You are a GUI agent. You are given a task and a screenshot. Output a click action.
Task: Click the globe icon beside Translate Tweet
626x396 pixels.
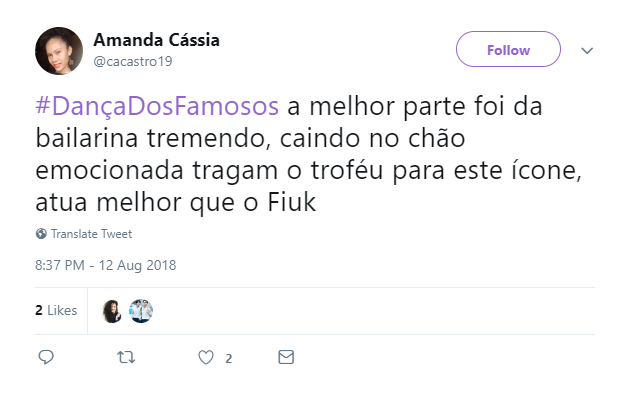pyautogui.click(x=41, y=234)
